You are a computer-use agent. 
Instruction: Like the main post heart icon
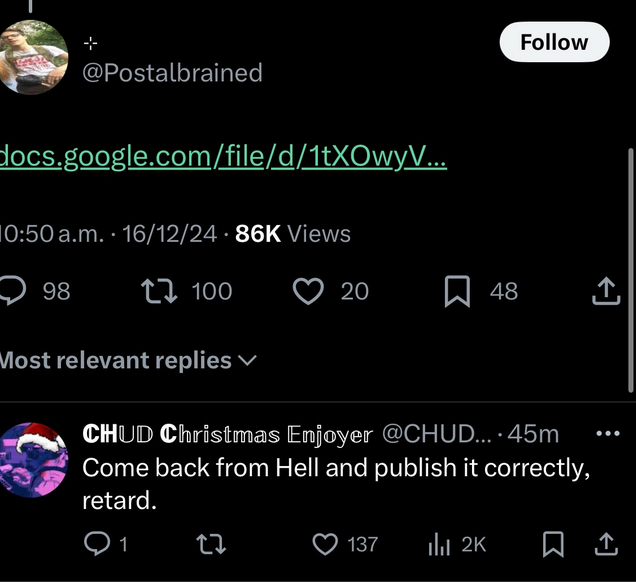point(309,291)
